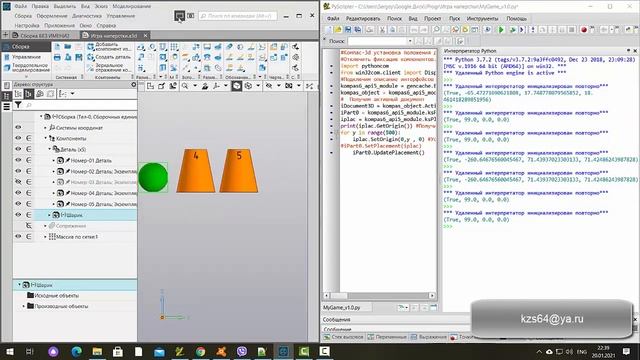Viewport: 640px width, 360px height.
Task: Open the Моделирование menu in Kompas
Action: (131, 6)
